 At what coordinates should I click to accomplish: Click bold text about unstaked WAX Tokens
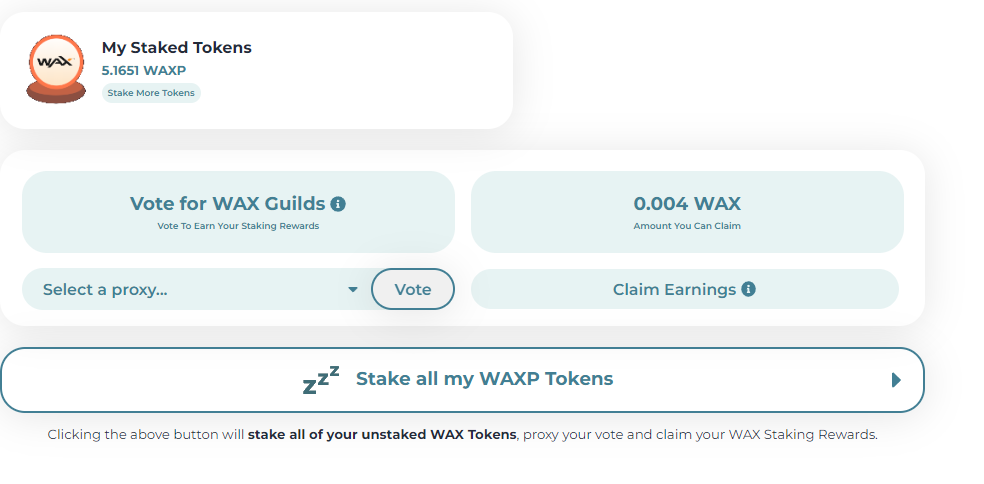coord(382,434)
